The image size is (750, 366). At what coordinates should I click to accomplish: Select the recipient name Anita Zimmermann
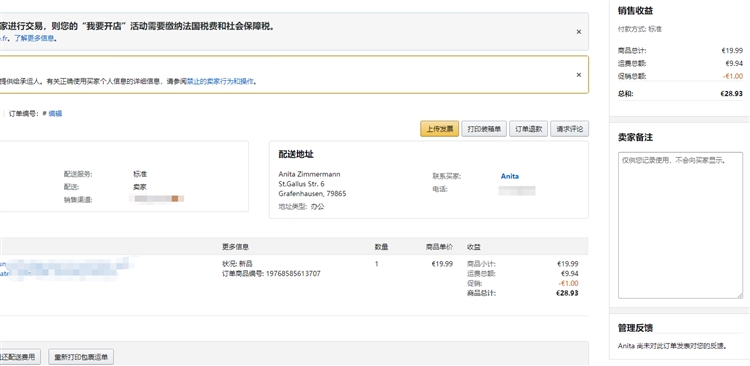tap(309, 174)
